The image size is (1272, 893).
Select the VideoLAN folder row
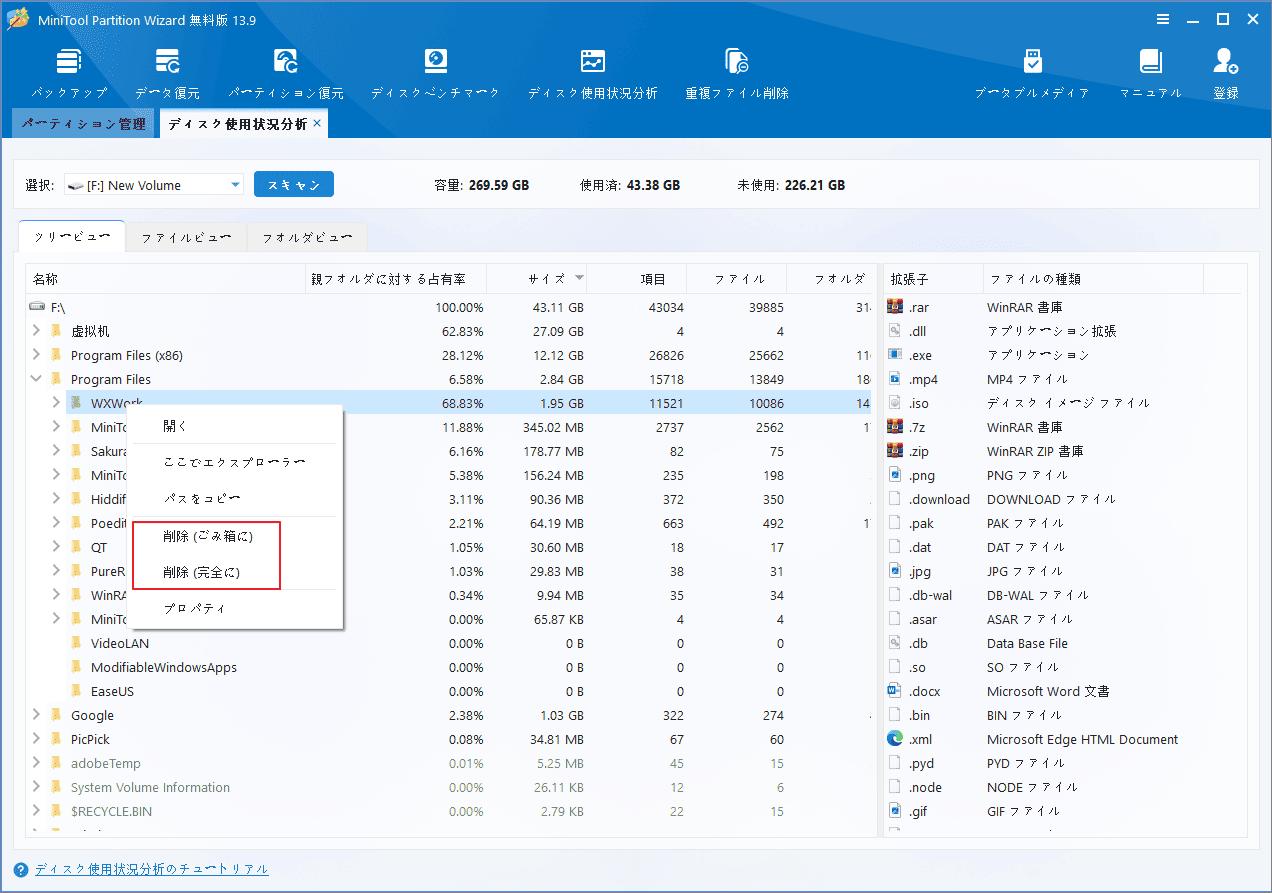click(448, 643)
